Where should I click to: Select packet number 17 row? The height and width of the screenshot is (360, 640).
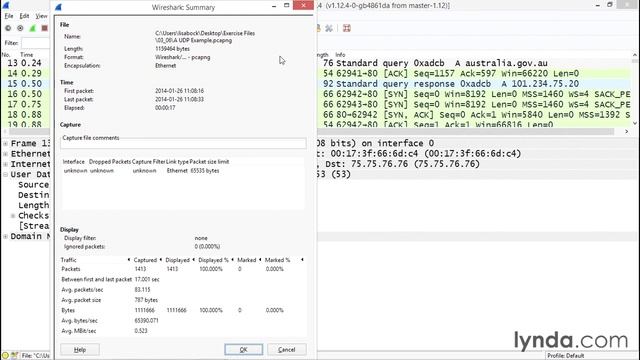tap(25, 104)
